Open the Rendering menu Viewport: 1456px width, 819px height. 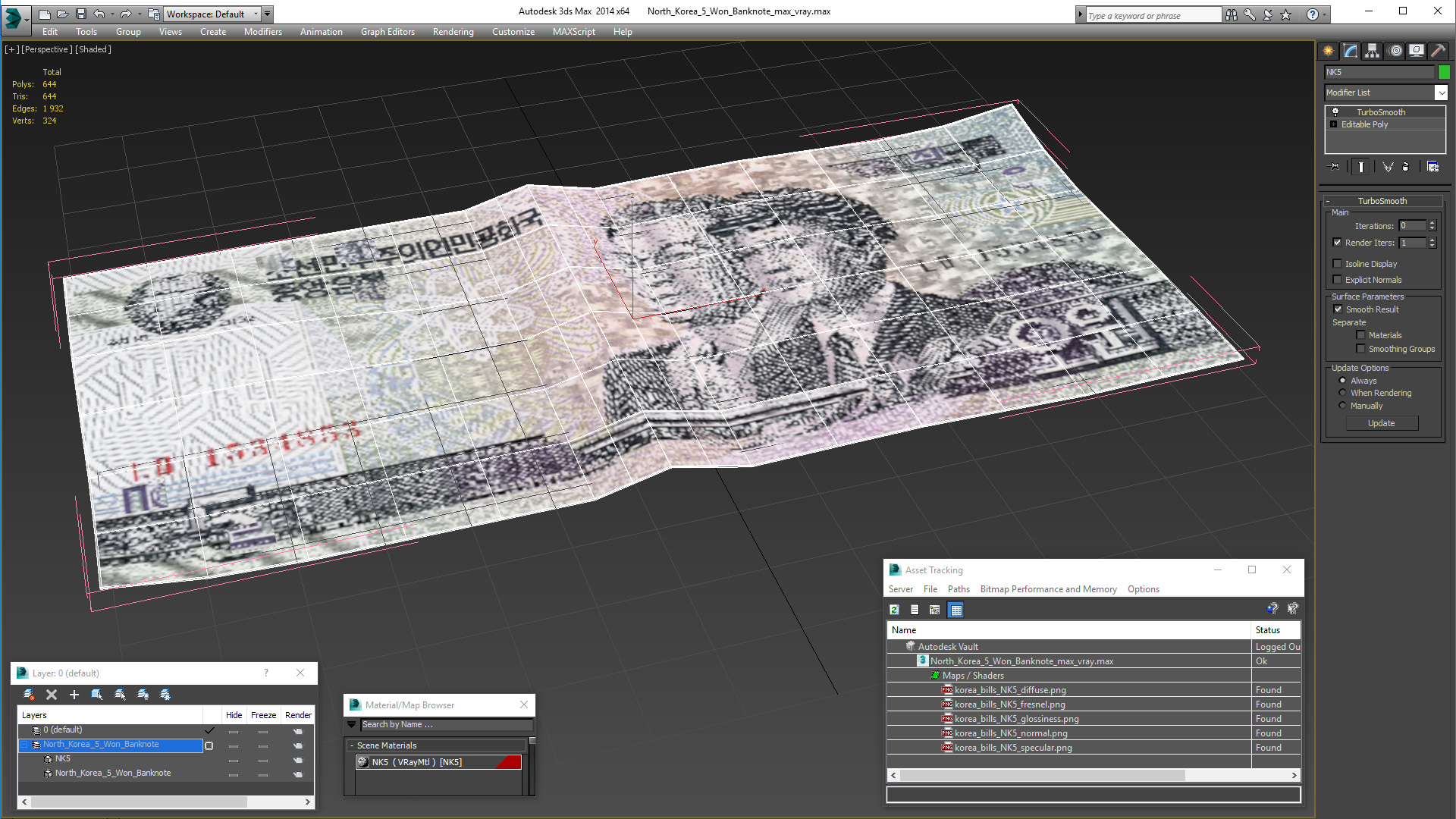(x=453, y=32)
